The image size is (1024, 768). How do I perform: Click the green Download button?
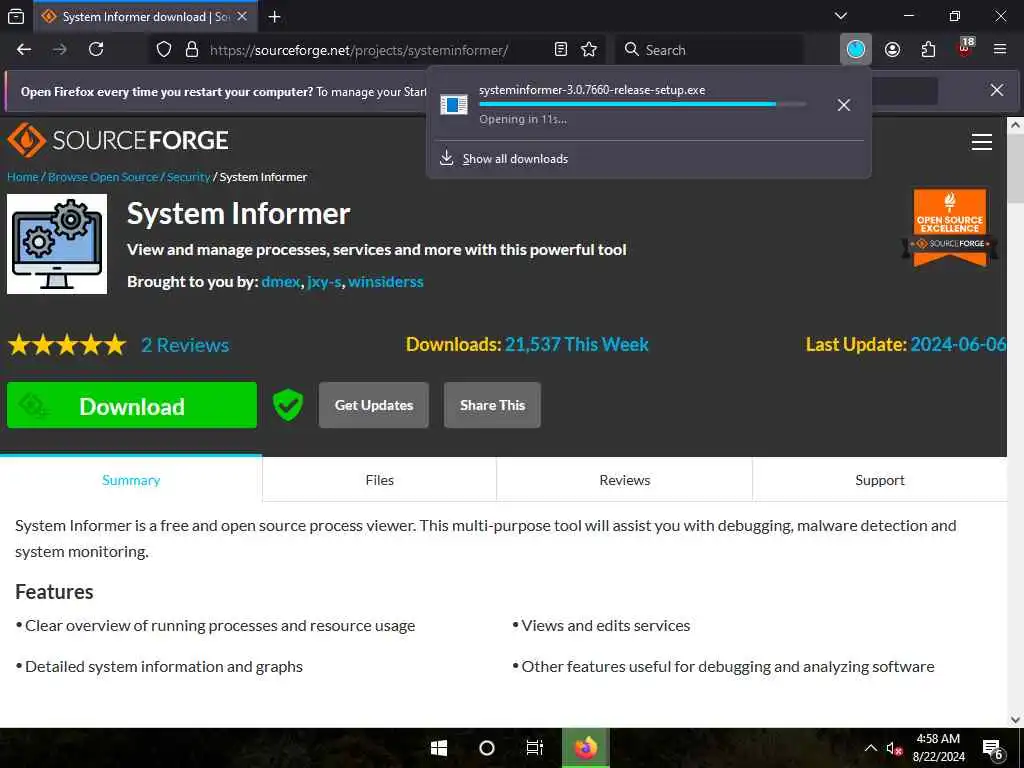[132, 406]
